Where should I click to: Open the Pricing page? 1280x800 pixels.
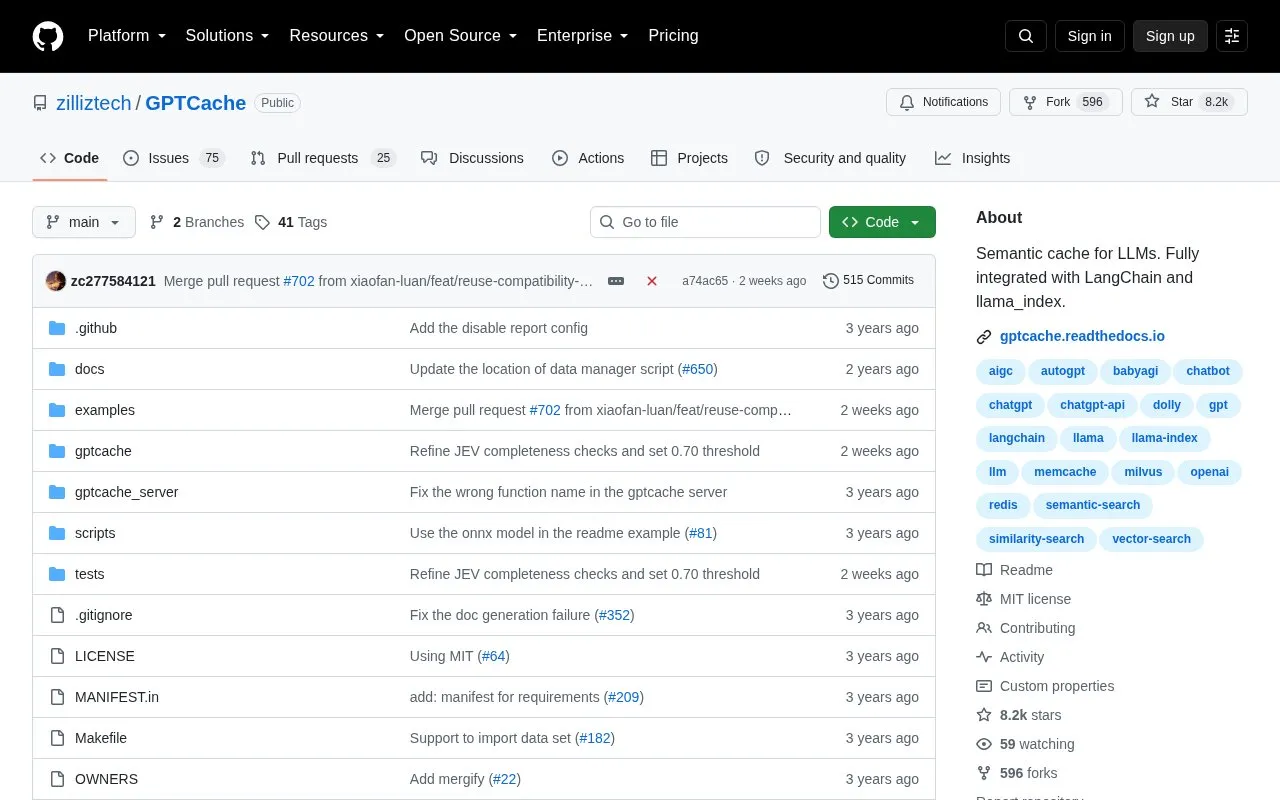point(673,36)
